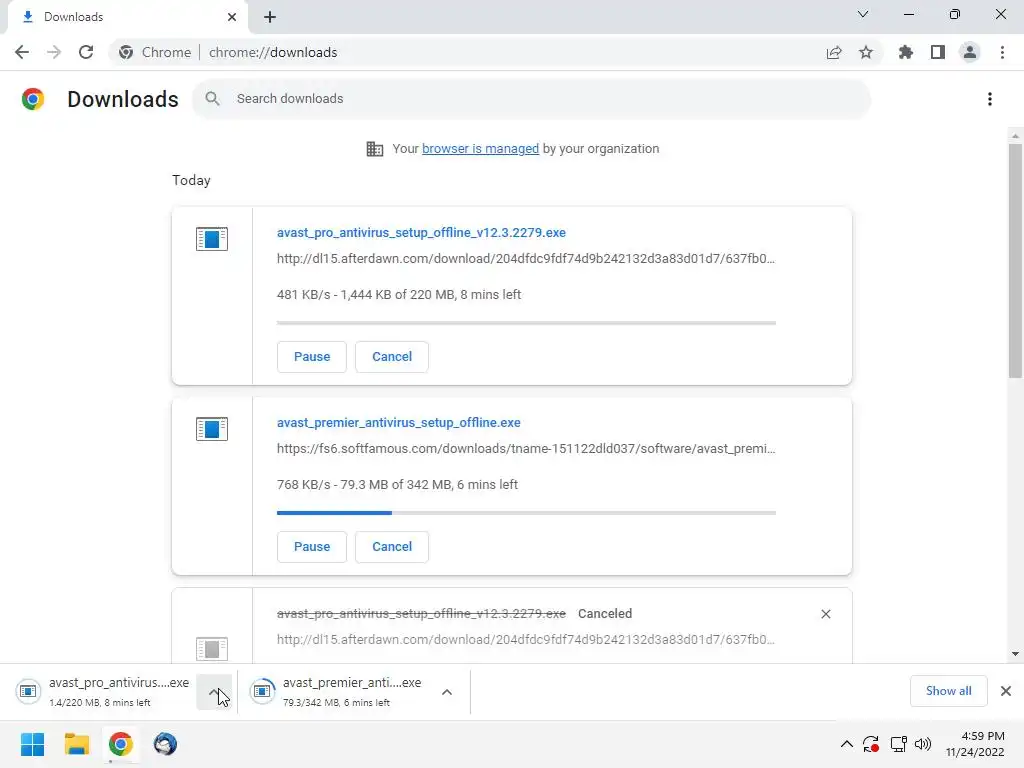Open the Downloads page more actions menu
This screenshot has width=1024, height=768.
tap(990, 99)
